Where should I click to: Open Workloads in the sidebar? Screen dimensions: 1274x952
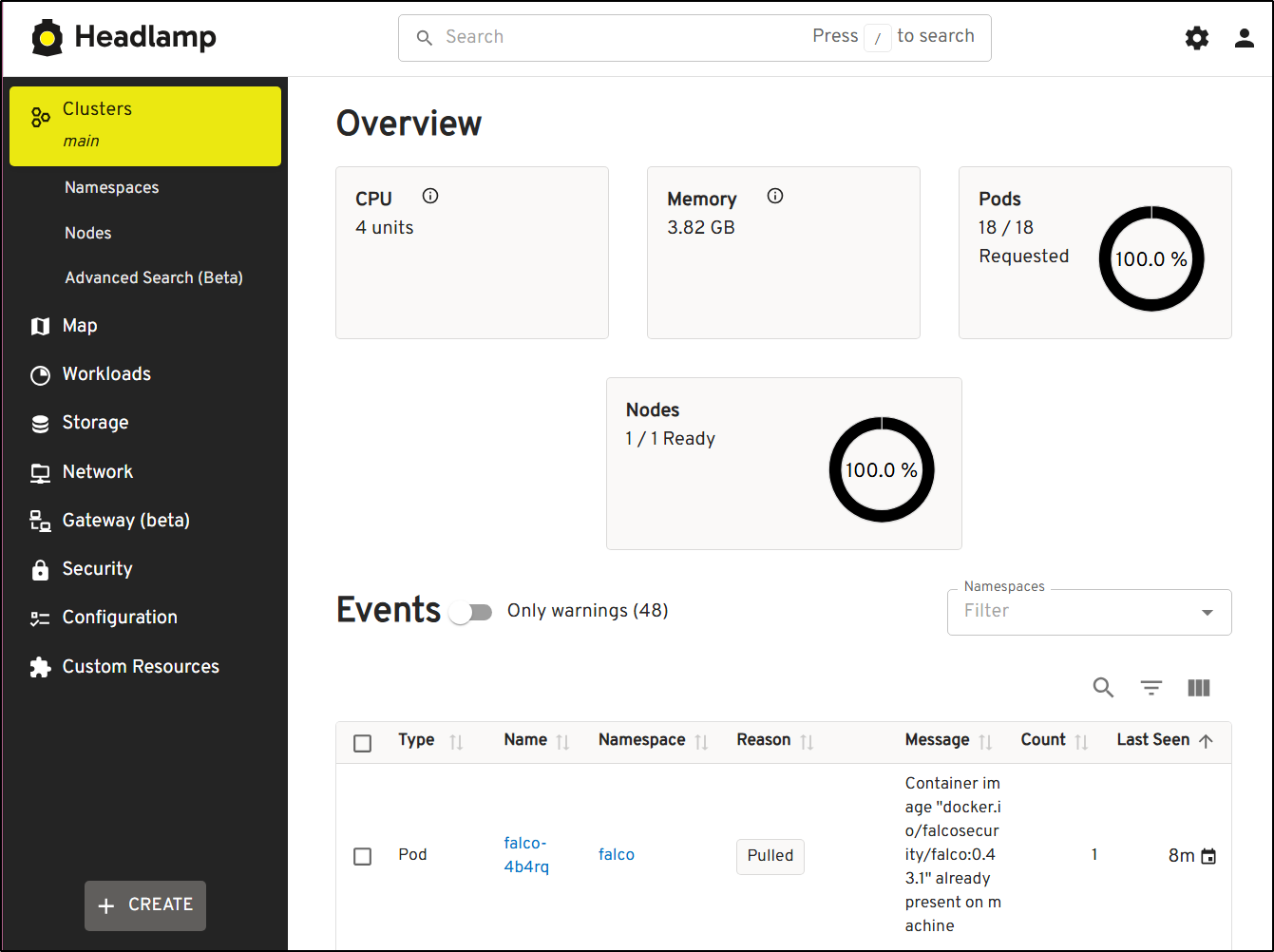(106, 374)
